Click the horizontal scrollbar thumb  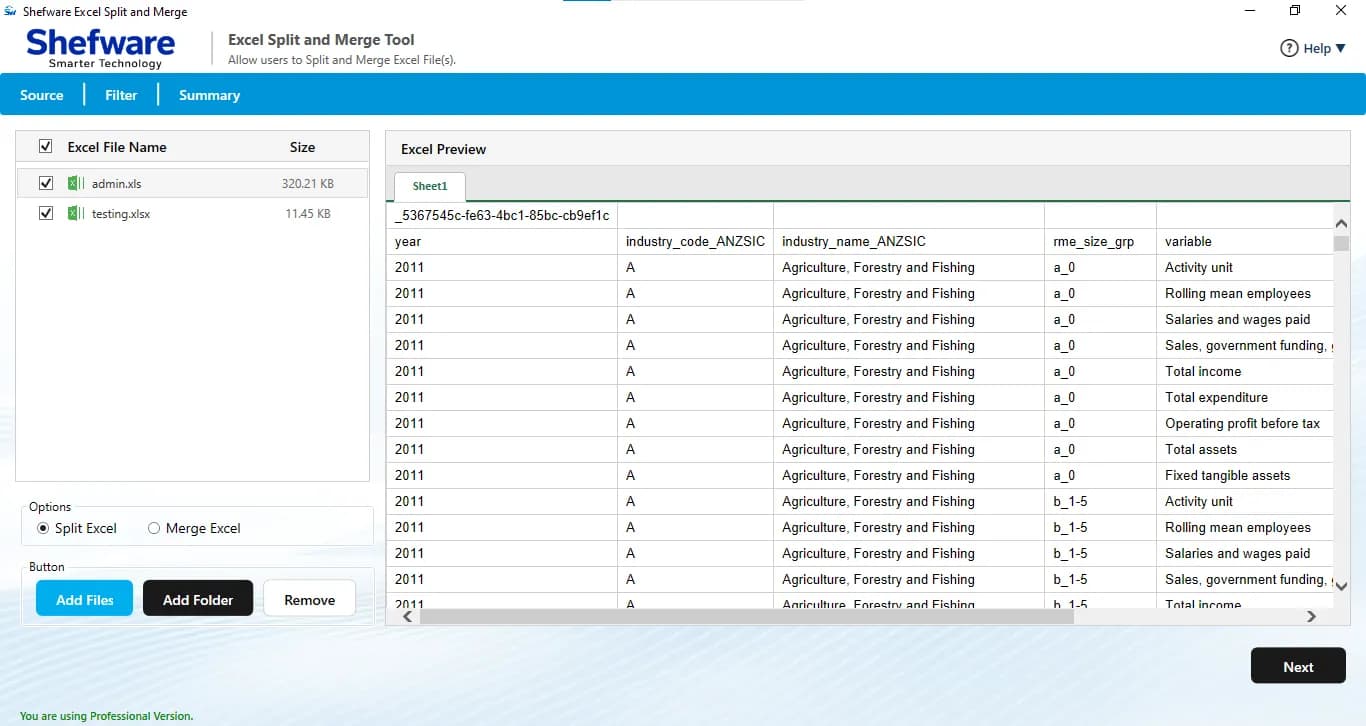click(x=746, y=617)
